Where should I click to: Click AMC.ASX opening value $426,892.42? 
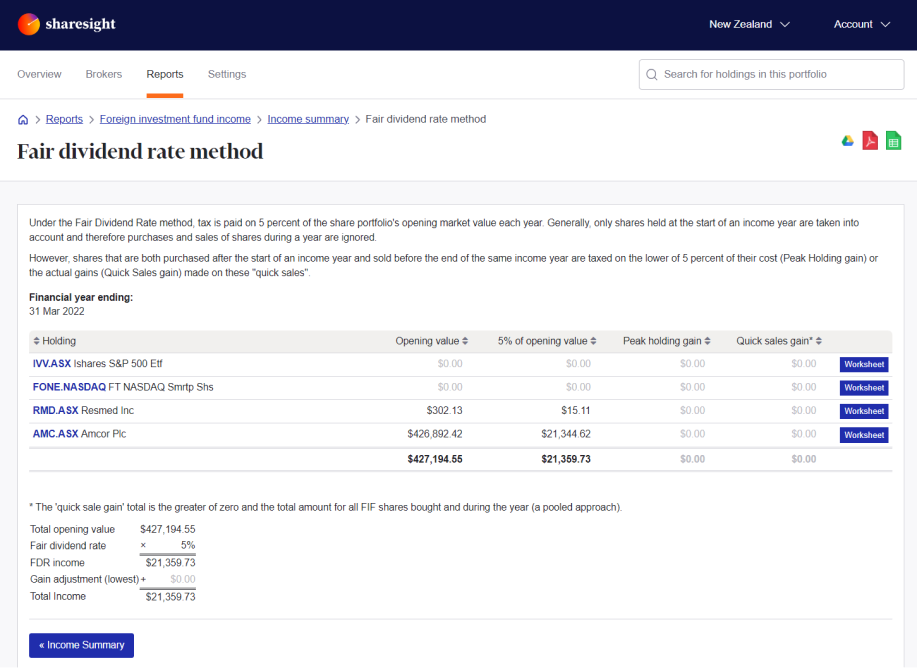pyautogui.click(x=435, y=434)
